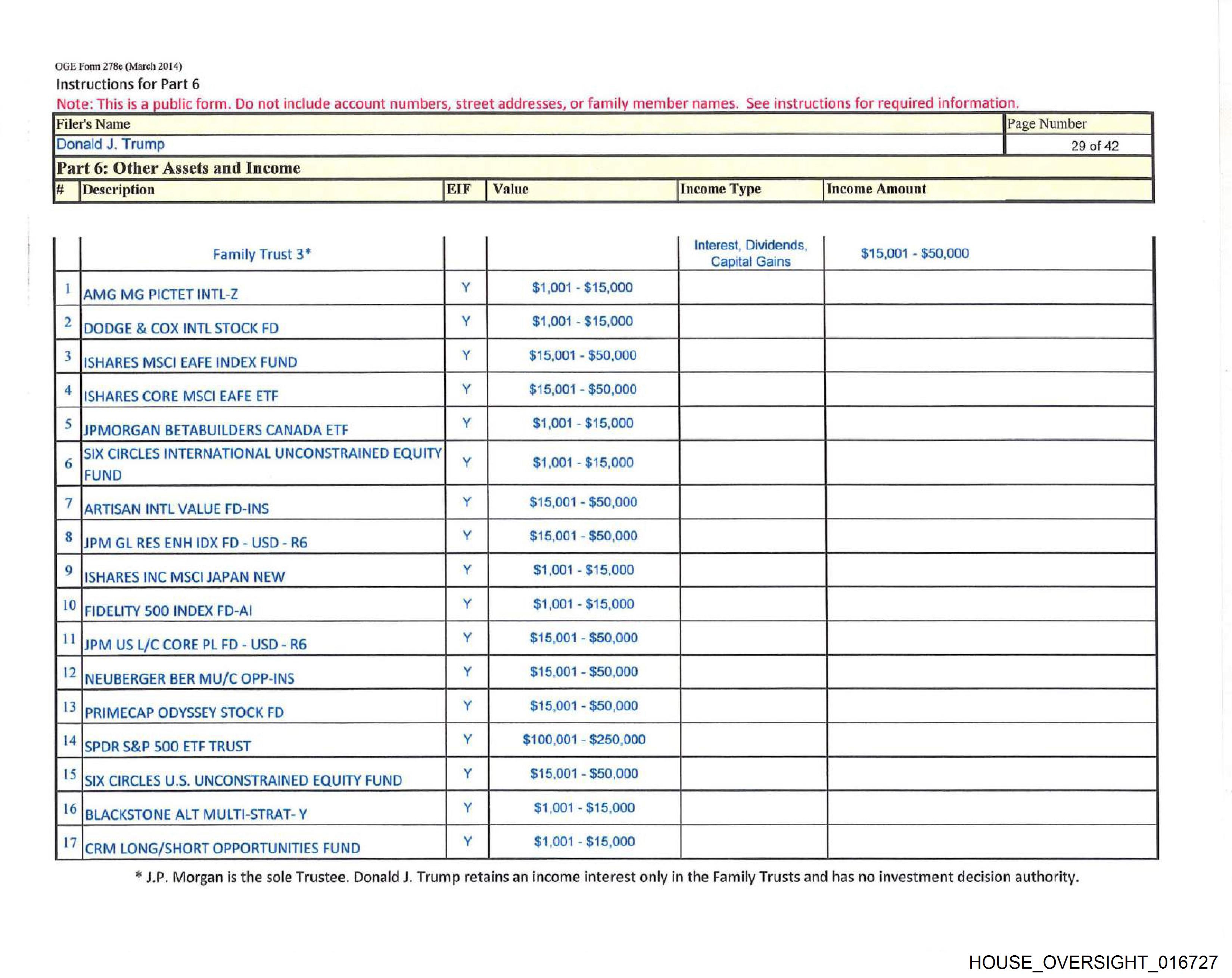
Task: Click row number 9 cell
Action: [x=69, y=571]
